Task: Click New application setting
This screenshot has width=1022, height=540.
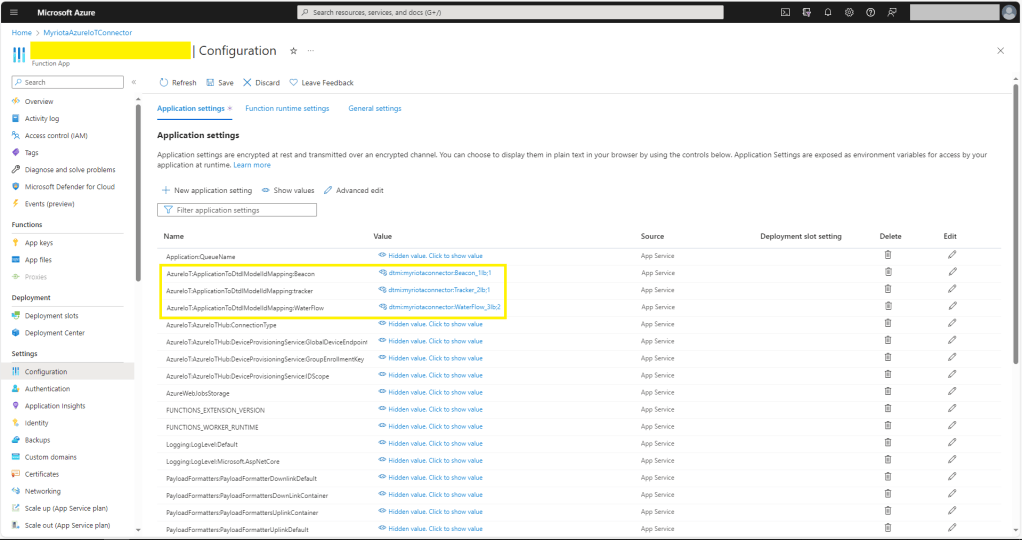Action: [x=207, y=190]
